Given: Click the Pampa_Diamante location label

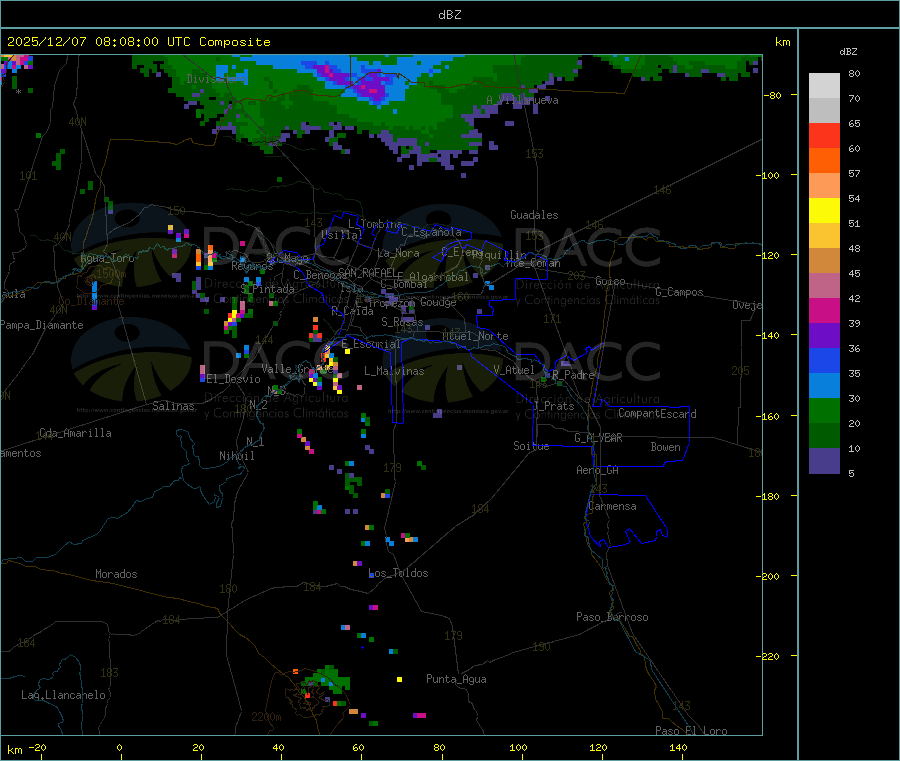Looking at the screenshot, I should click(41, 325).
